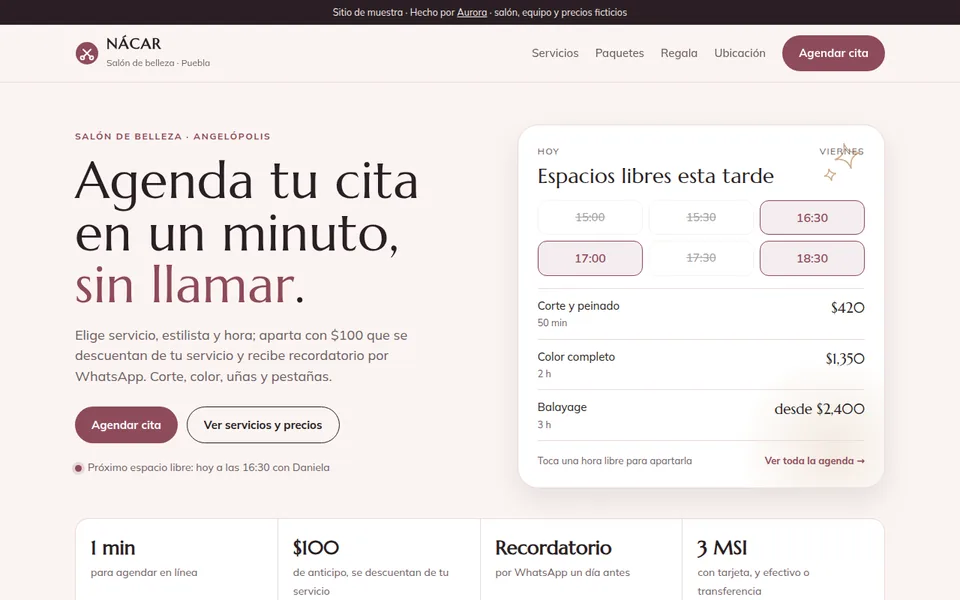Click the pulsing availability dot indicator
Screen dimensions: 960x600
pos(78,468)
